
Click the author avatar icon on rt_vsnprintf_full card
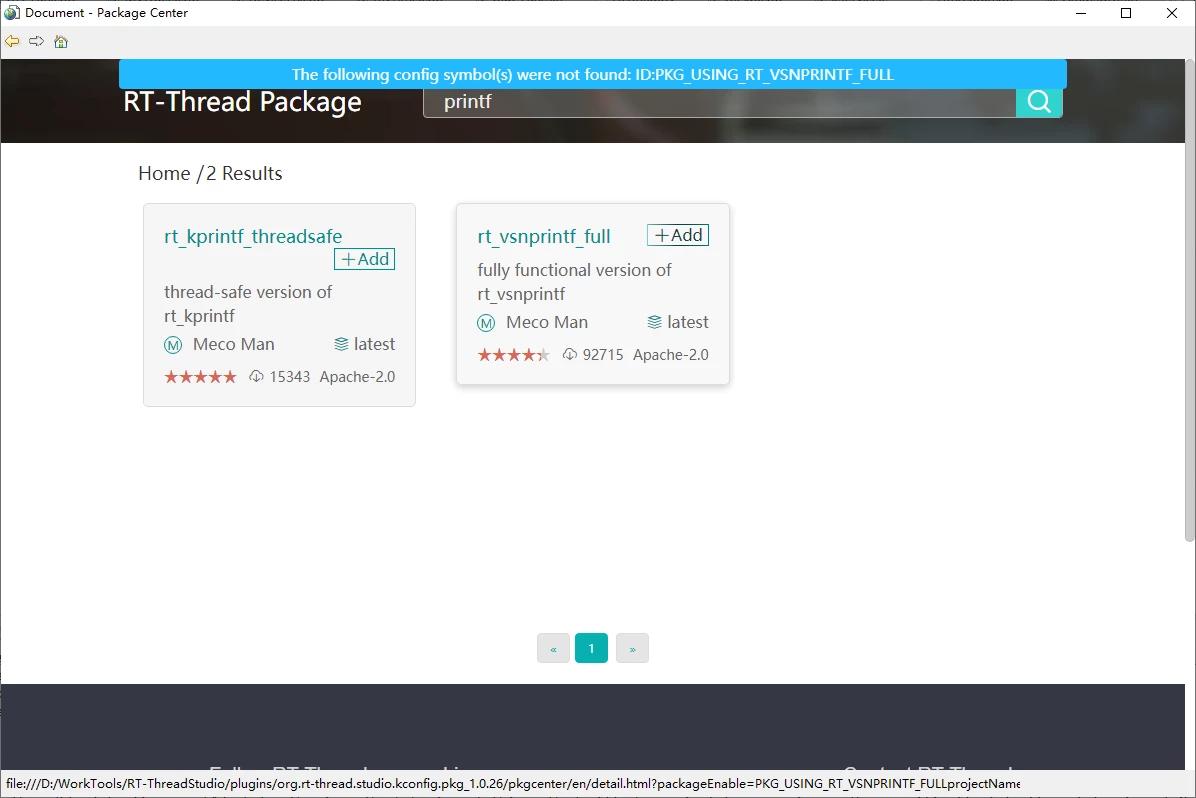[486, 323]
